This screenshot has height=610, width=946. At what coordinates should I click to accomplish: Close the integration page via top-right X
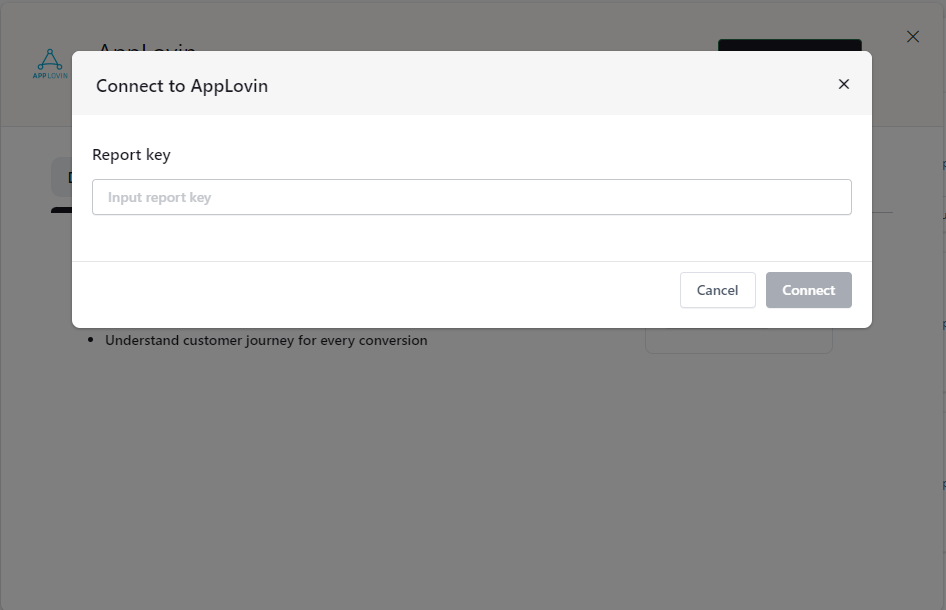[x=912, y=36]
